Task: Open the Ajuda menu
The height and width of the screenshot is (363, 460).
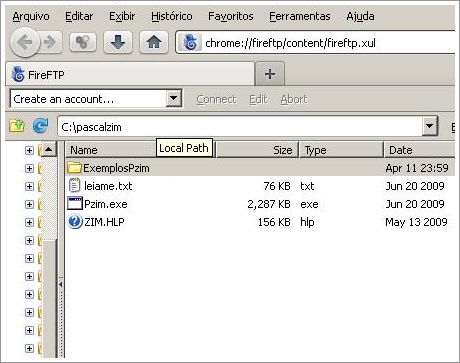Action: [x=360, y=16]
